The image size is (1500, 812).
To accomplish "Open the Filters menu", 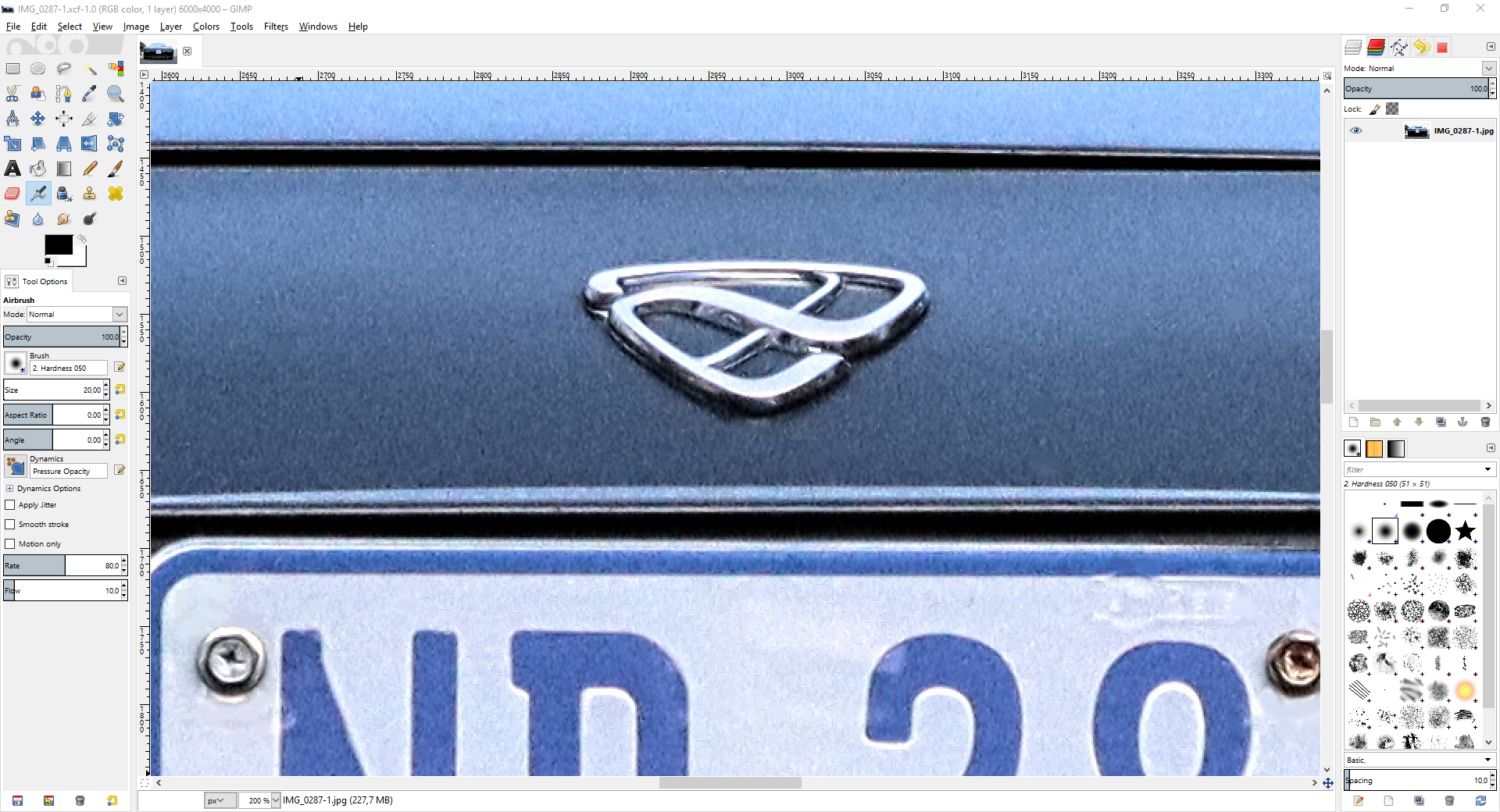I will click(x=276, y=27).
